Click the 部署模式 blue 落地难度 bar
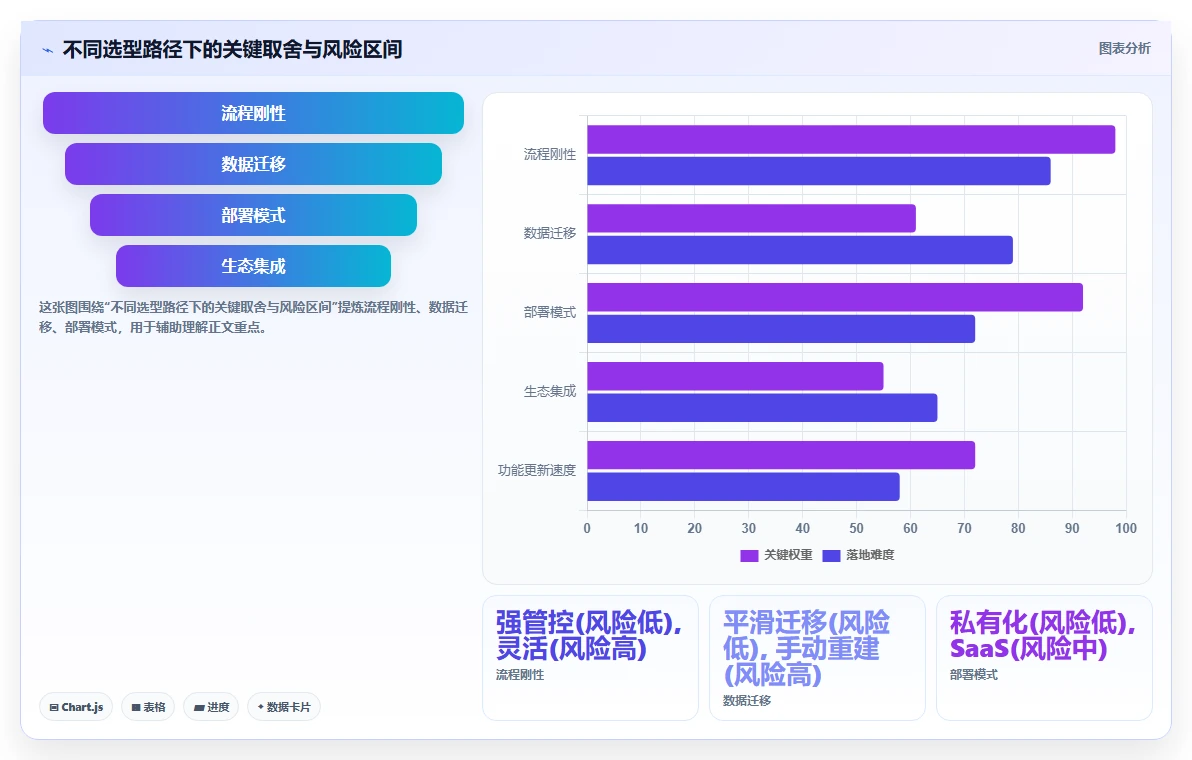The height and width of the screenshot is (760, 1192). pyautogui.click(x=781, y=329)
